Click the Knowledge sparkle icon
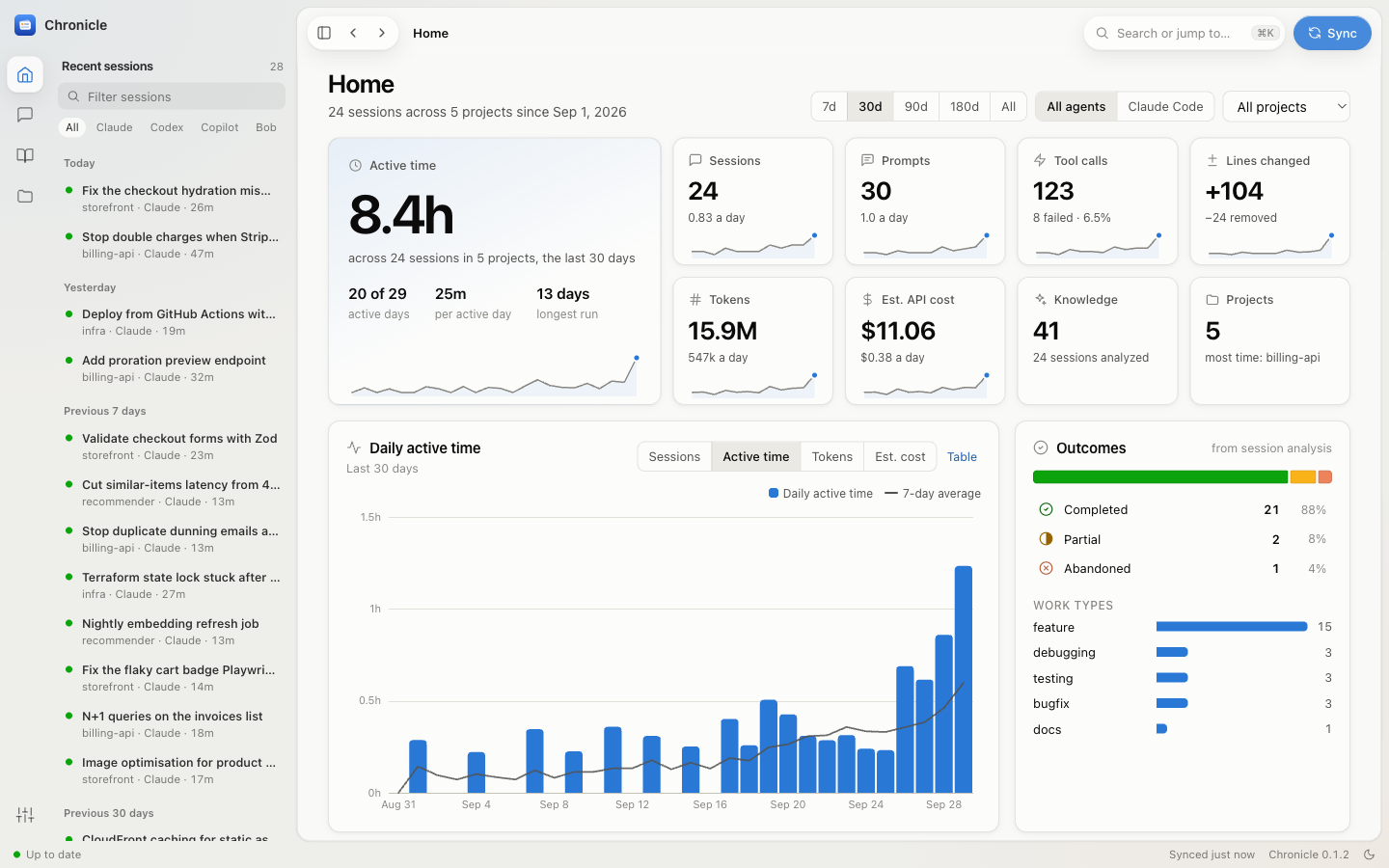 point(1040,300)
